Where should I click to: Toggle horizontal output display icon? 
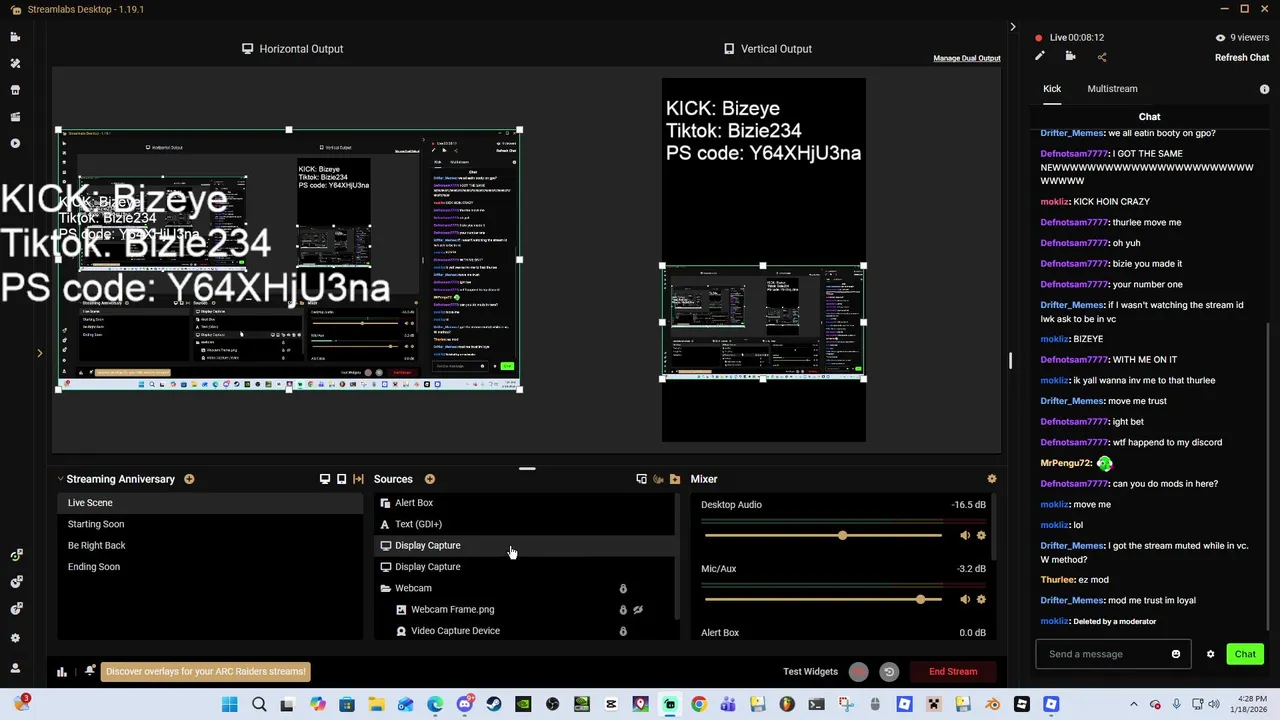(x=325, y=479)
